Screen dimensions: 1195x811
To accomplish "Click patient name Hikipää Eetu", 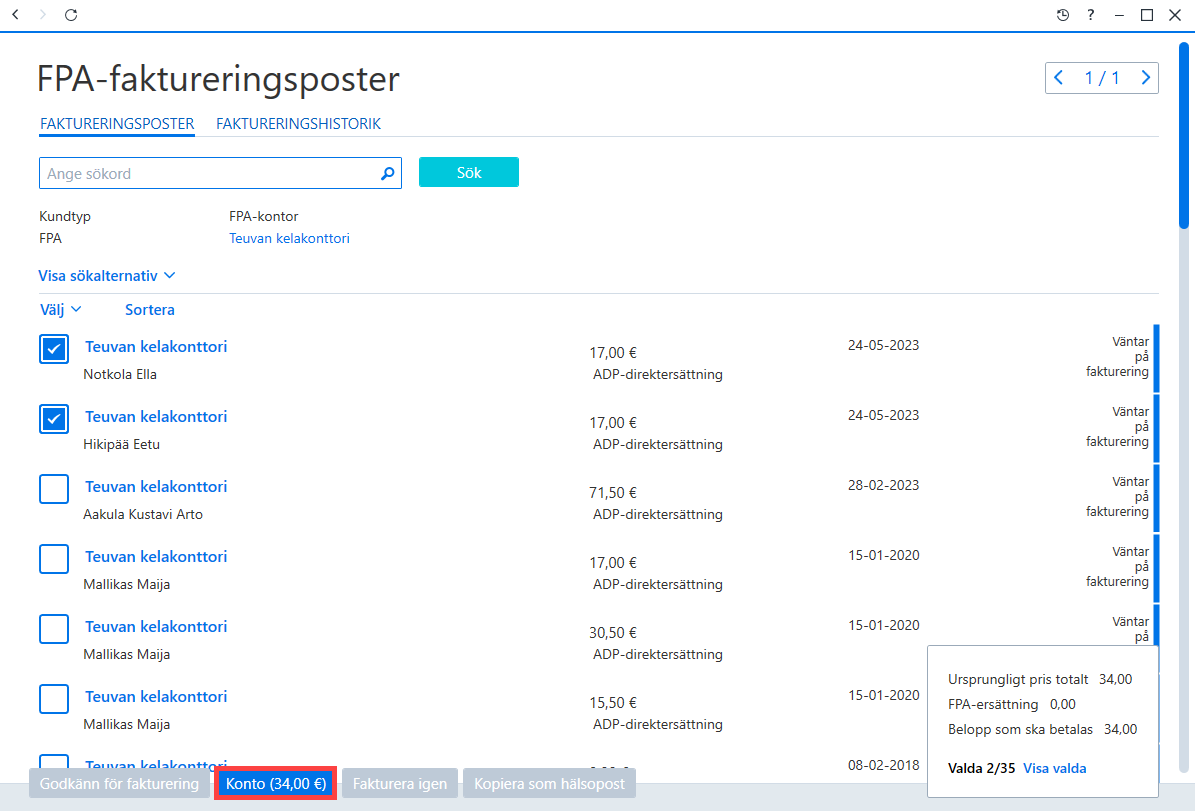I will coord(122,444).
